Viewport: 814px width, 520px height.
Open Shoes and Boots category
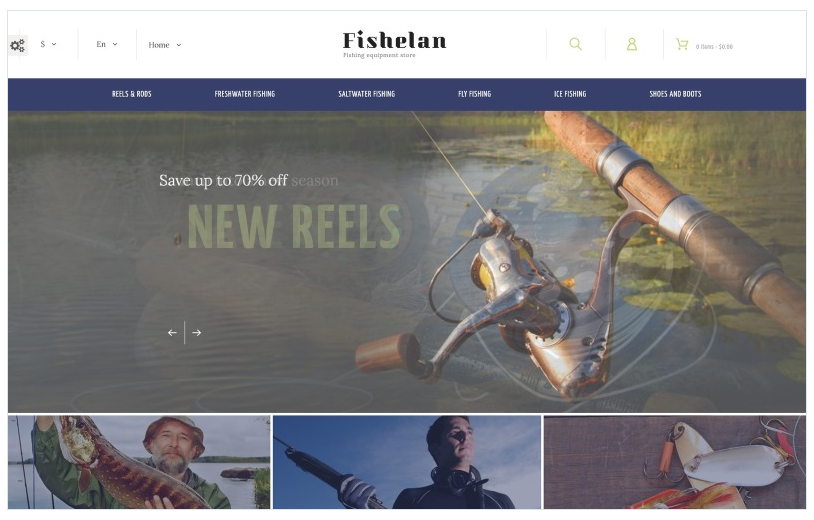675,94
